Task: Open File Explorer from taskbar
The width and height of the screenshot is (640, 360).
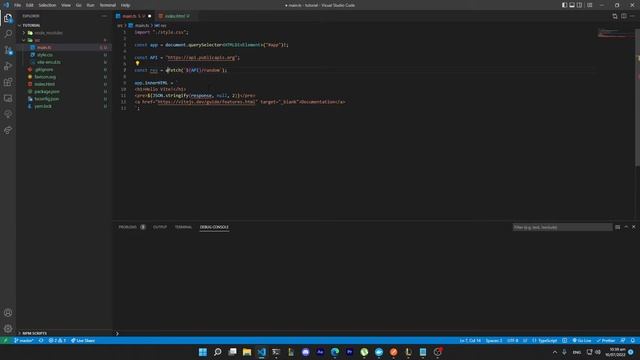Action: tap(247, 352)
